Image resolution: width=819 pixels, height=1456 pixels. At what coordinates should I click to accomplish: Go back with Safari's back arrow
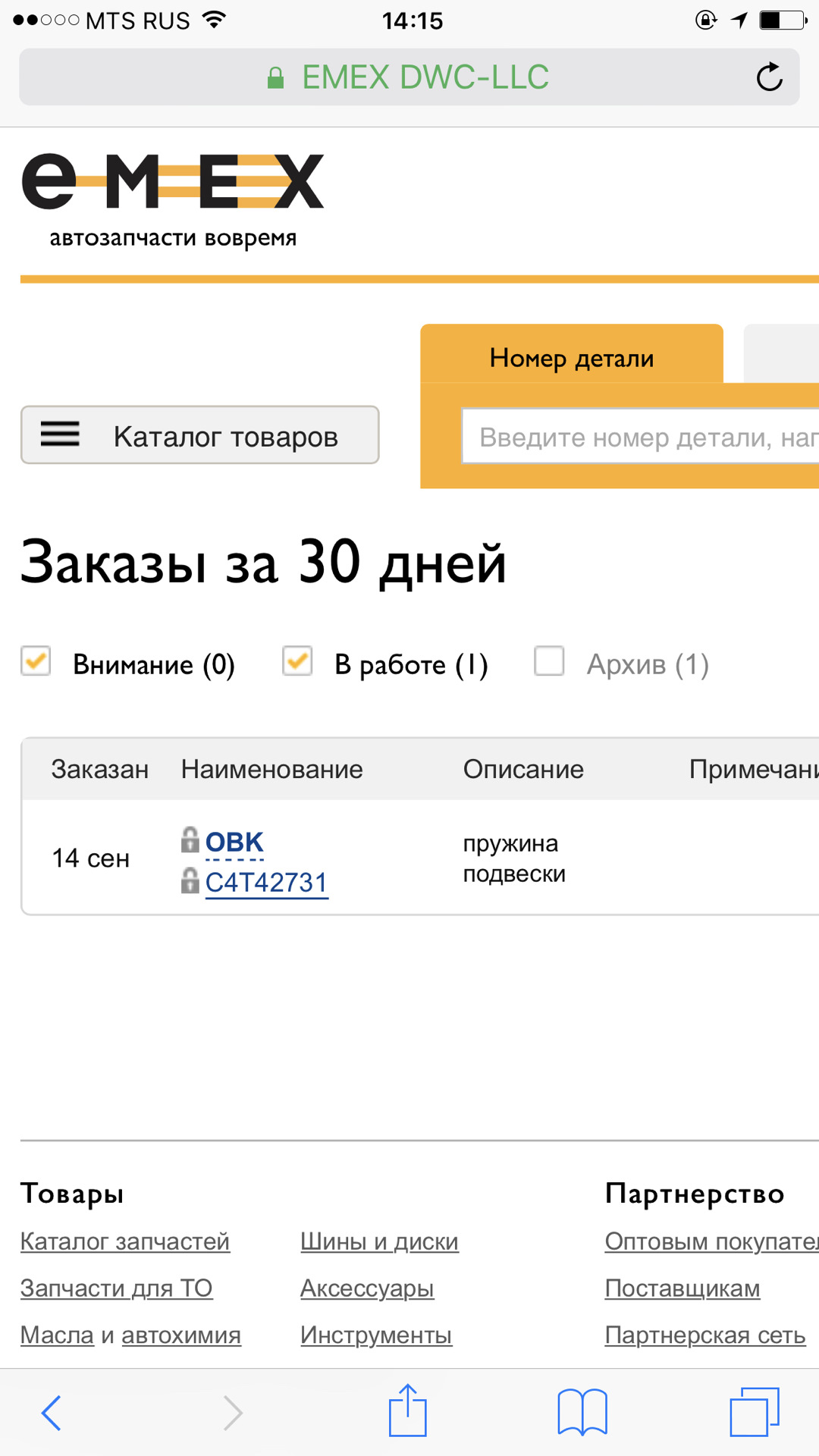52,1413
